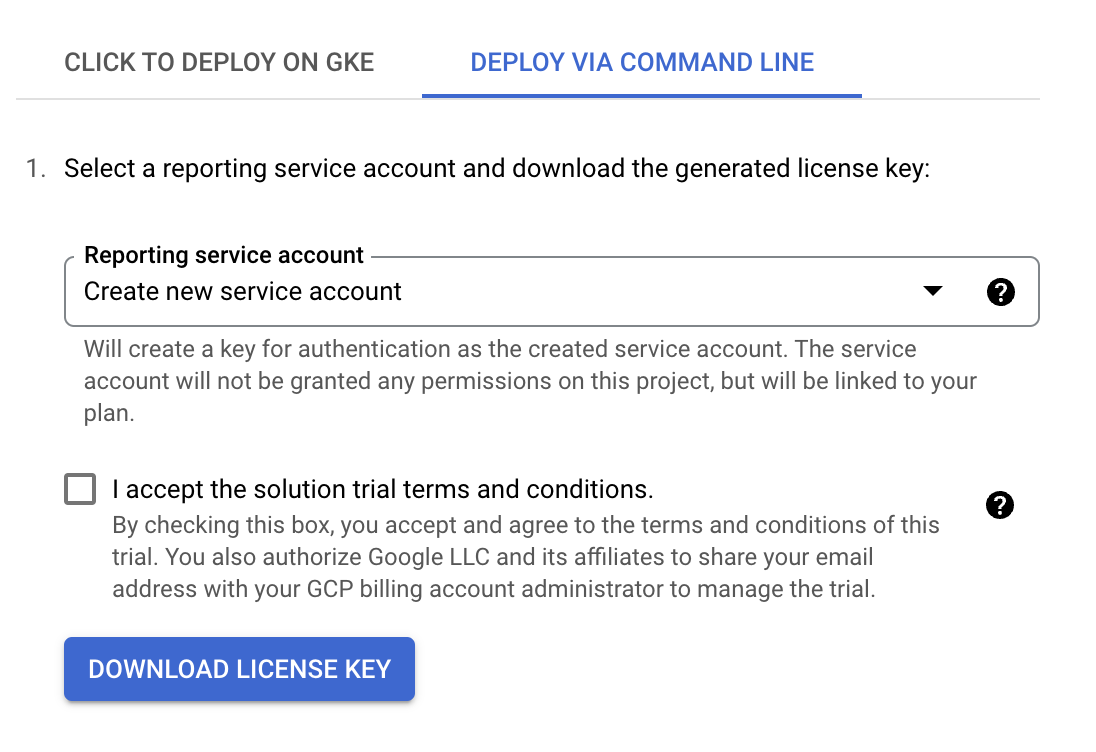Click the word 'plan.' in helper text

[108, 413]
